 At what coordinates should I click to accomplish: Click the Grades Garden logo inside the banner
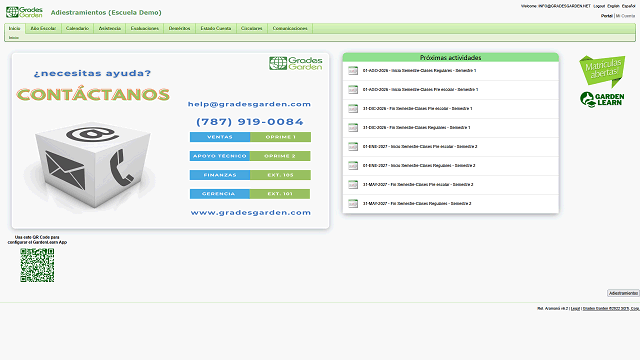[x=296, y=63]
